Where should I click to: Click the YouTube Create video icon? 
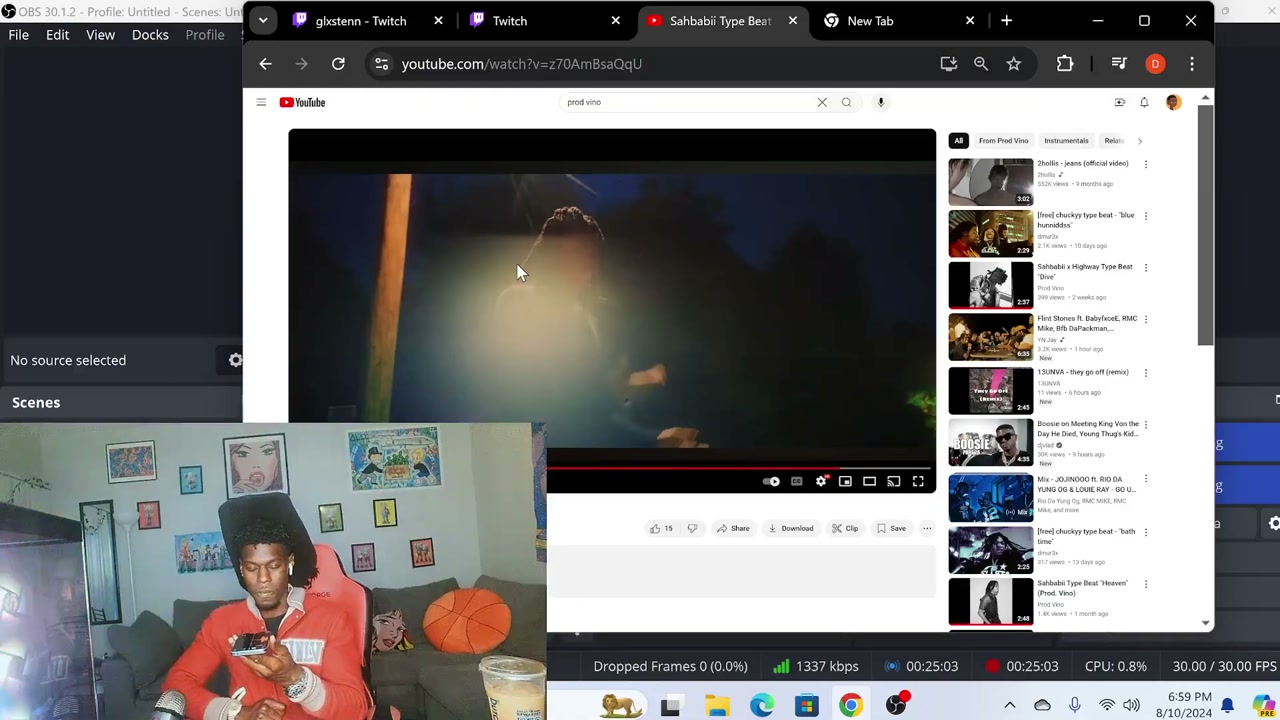pos(1120,102)
